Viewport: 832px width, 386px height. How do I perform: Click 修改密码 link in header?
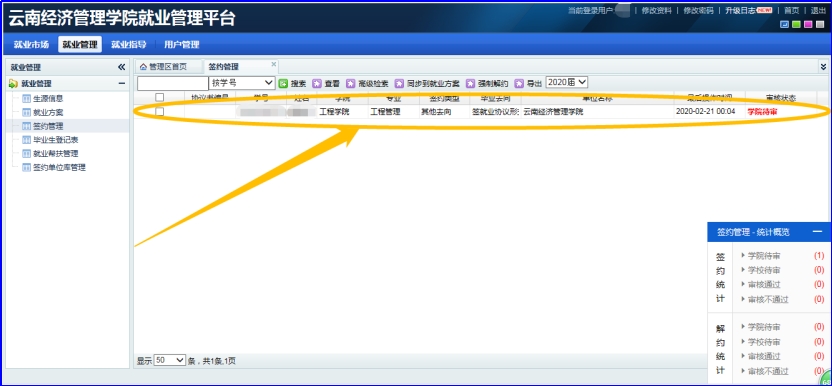pos(698,11)
